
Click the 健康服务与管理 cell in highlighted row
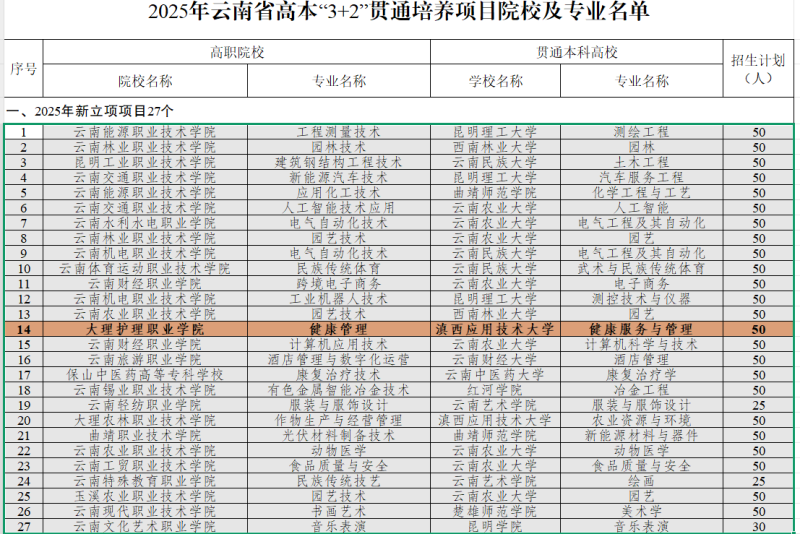pos(640,329)
